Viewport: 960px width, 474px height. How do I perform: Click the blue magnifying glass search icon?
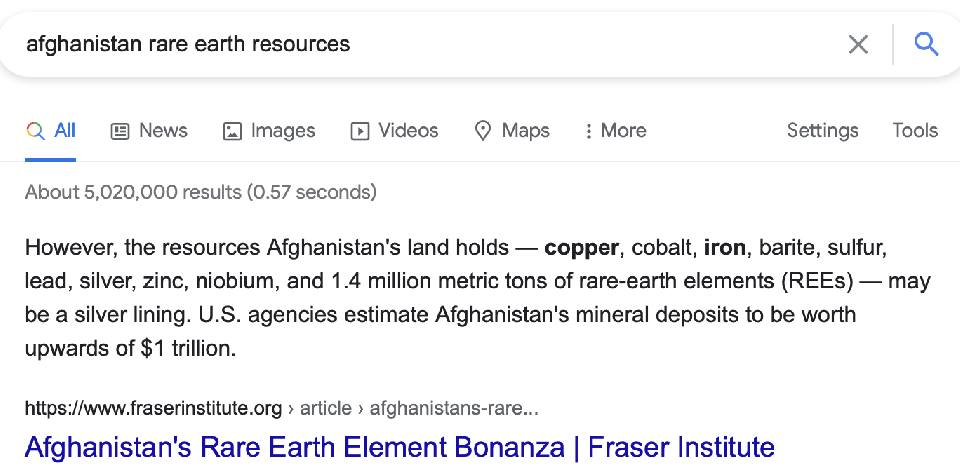(x=927, y=44)
